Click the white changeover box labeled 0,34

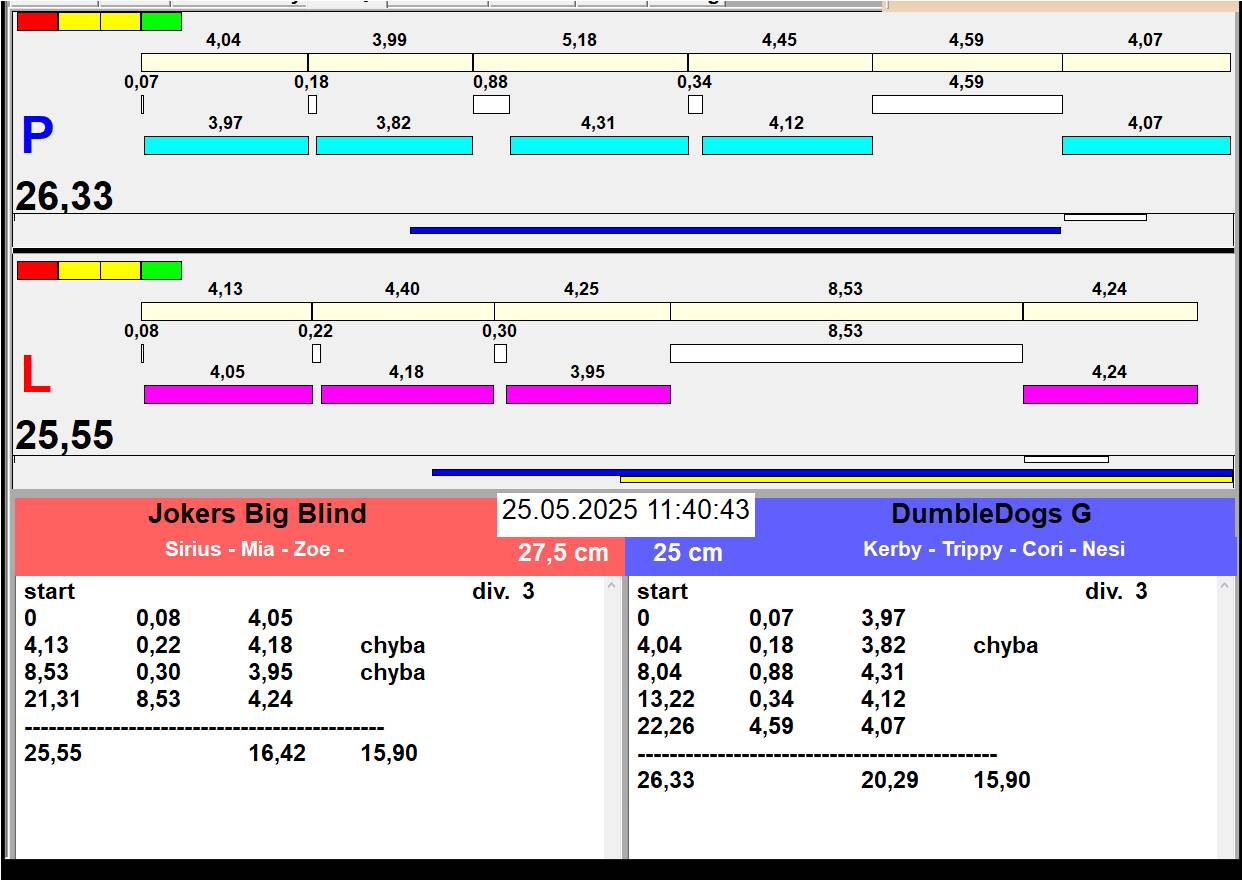(x=695, y=104)
